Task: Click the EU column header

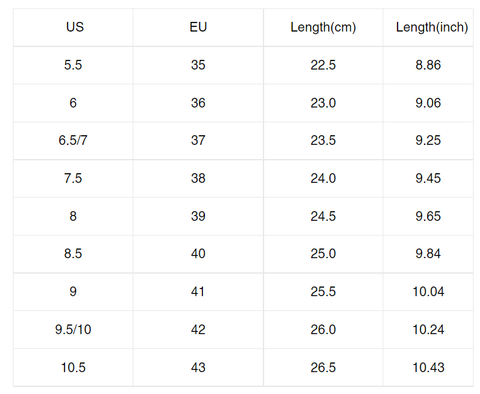Action: click(198, 27)
